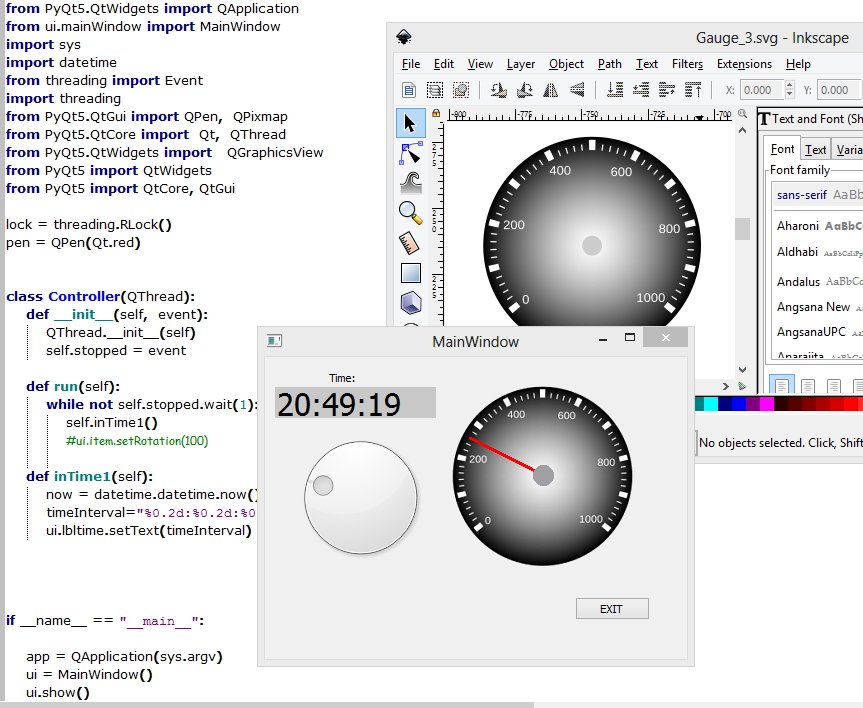Open the Extensions menu
This screenshot has height=708, width=863.
click(x=744, y=64)
